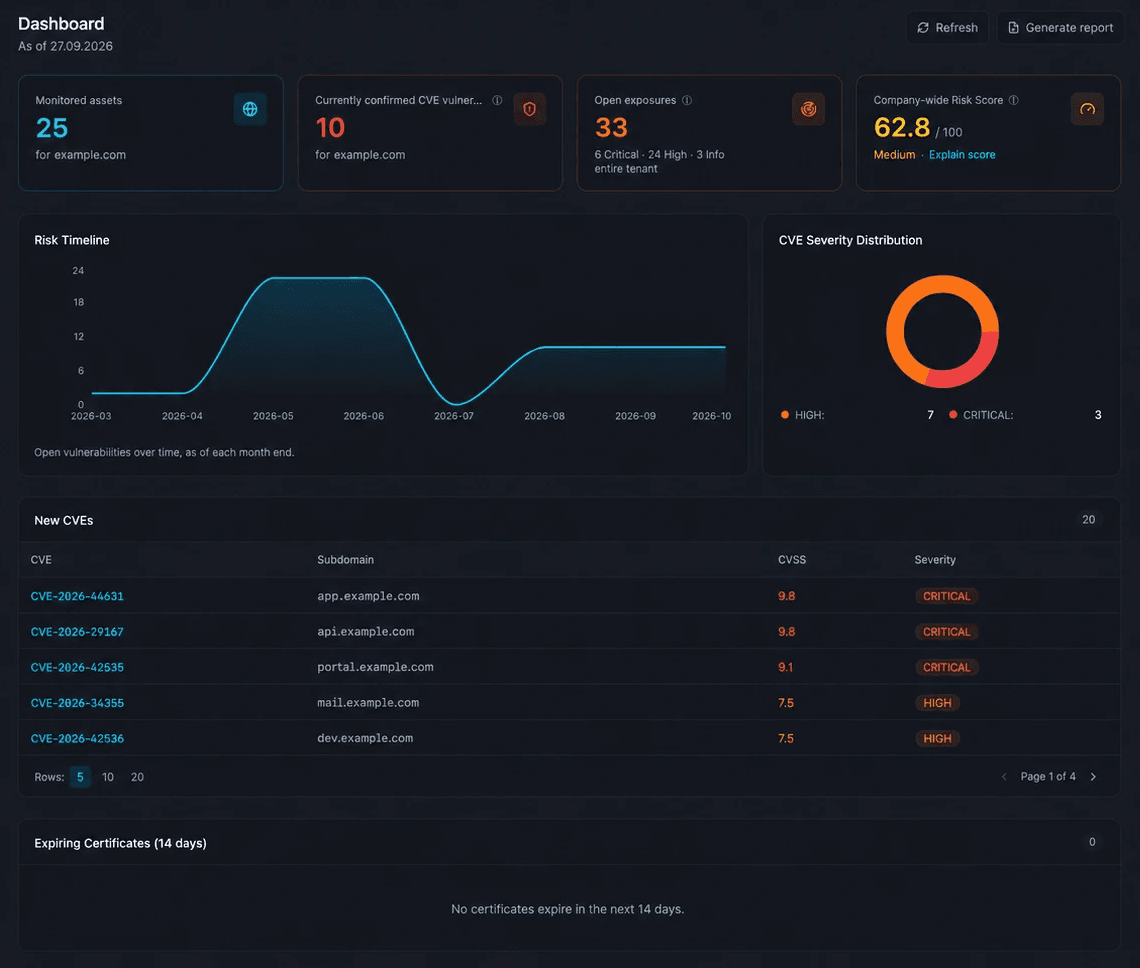The width and height of the screenshot is (1140, 968).
Task: Go to previous page of New CVEs
Action: coord(1004,777)
